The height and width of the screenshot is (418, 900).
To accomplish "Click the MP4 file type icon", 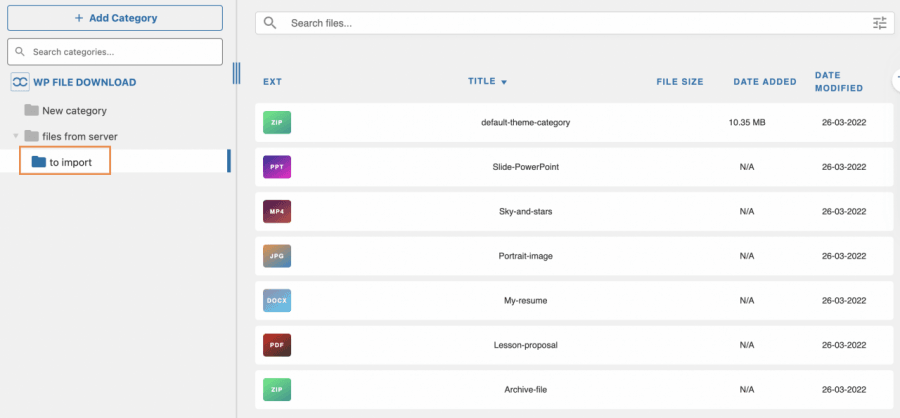I will (277, 212).
